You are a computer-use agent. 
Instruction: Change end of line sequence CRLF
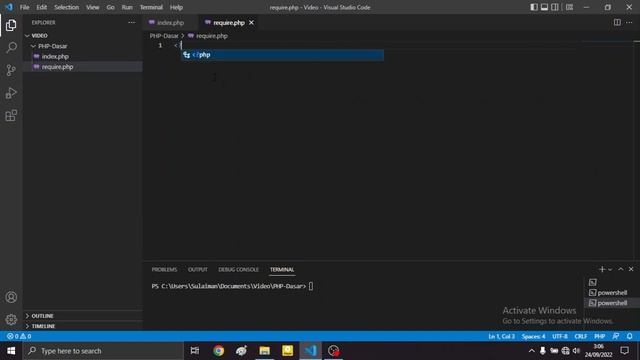[580, 336]
